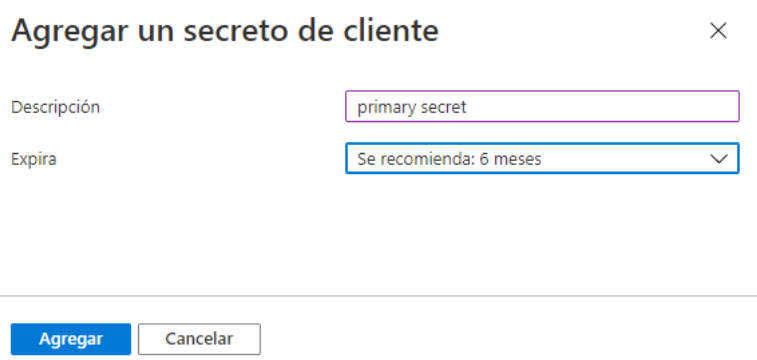Image resolution: width=757 pixels, height=360 pixels.
Task: Open the Expira combo box
Action: pyautogui.click(x=542, y=158)
